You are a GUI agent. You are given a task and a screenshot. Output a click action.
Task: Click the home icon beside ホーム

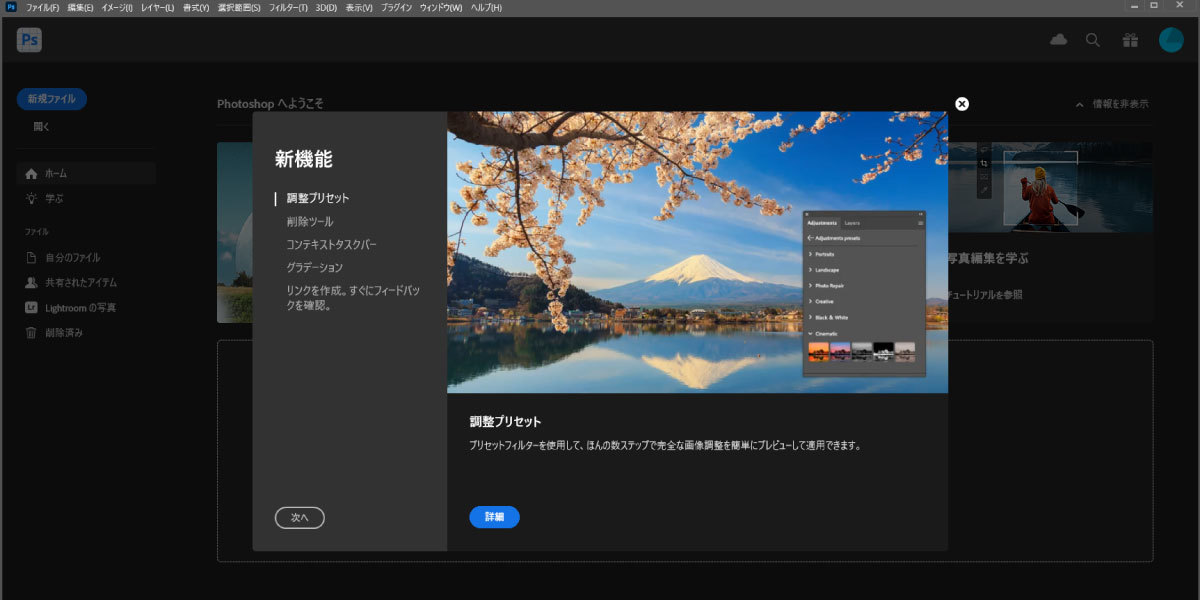tap(31, 173)
